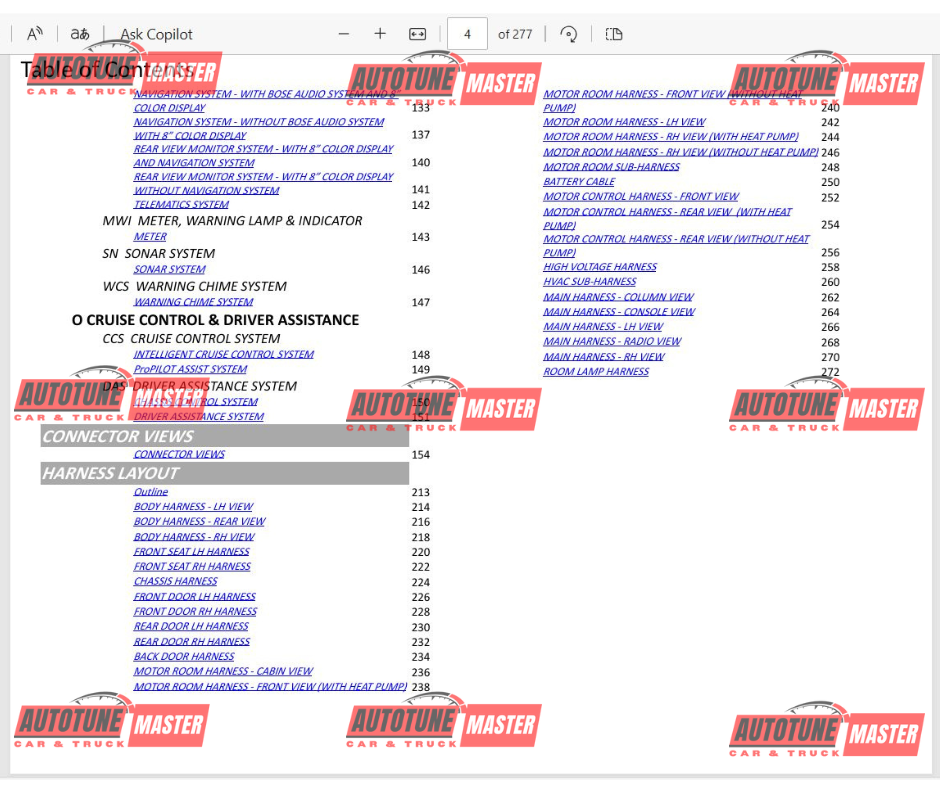Zoom in with the plus icon
This screenshot has height=788, width=940.
380,34
